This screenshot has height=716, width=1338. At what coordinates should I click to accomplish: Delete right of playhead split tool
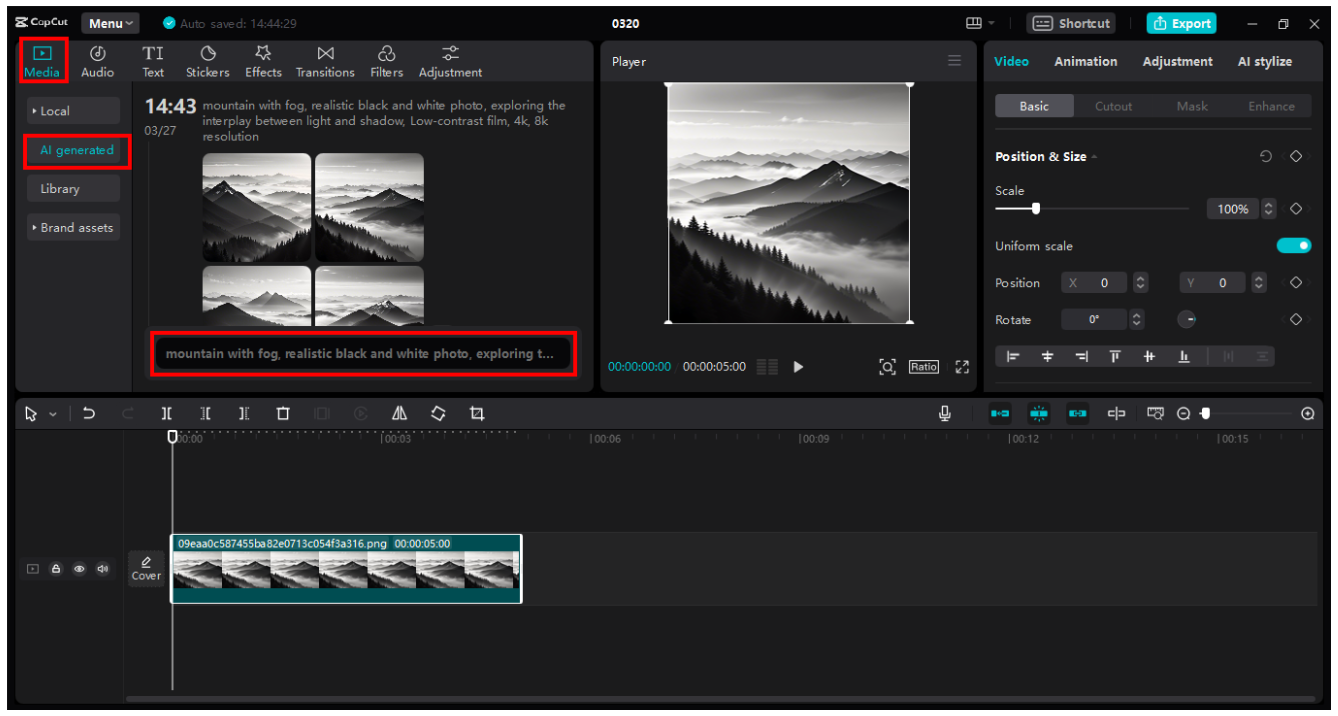(244, 413)
